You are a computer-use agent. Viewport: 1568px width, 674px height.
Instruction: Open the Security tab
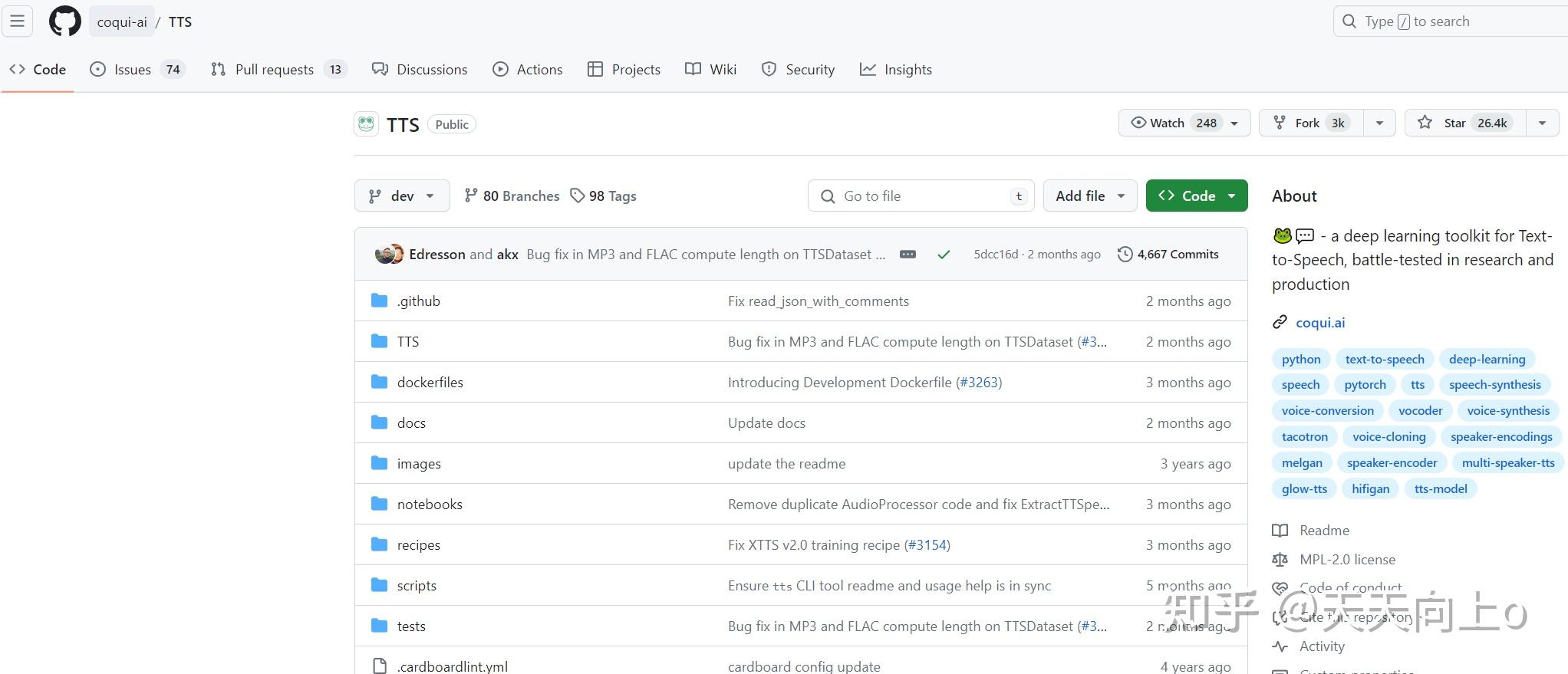click(x=798, y=69)
